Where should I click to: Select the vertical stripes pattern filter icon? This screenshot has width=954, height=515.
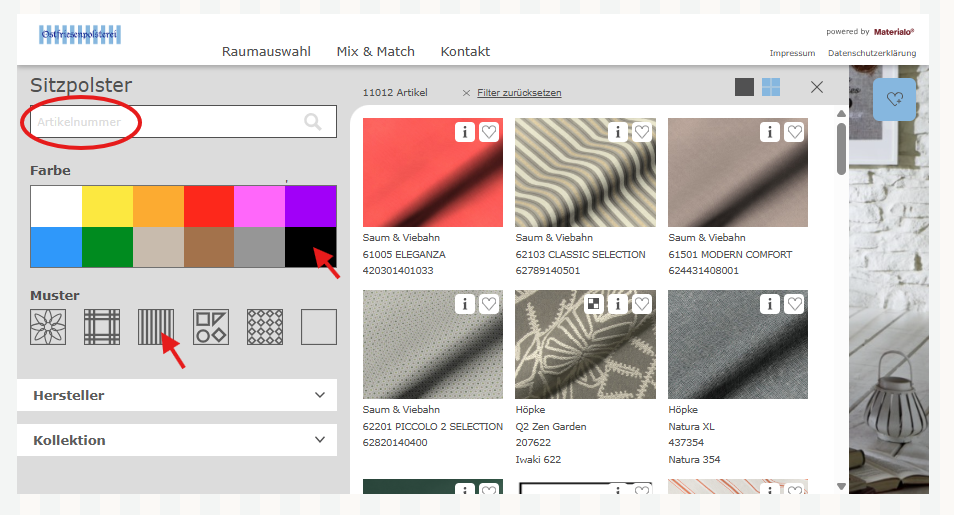156,327
